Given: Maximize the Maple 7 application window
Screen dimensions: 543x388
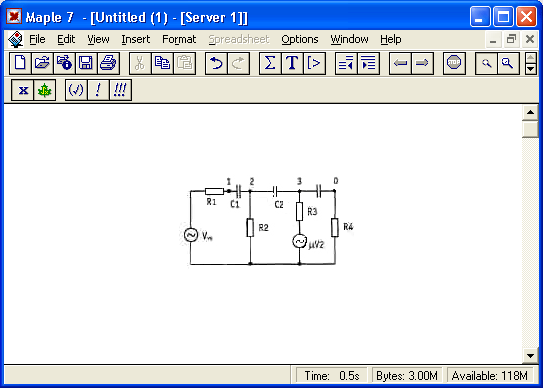Looking at the screenshot, I should pos(503,16).
